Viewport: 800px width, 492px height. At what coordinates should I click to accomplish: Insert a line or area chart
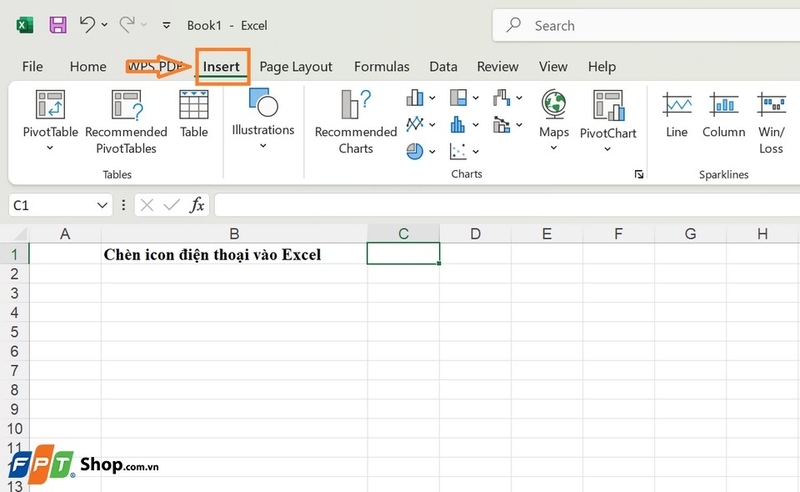tap(415, 124)
